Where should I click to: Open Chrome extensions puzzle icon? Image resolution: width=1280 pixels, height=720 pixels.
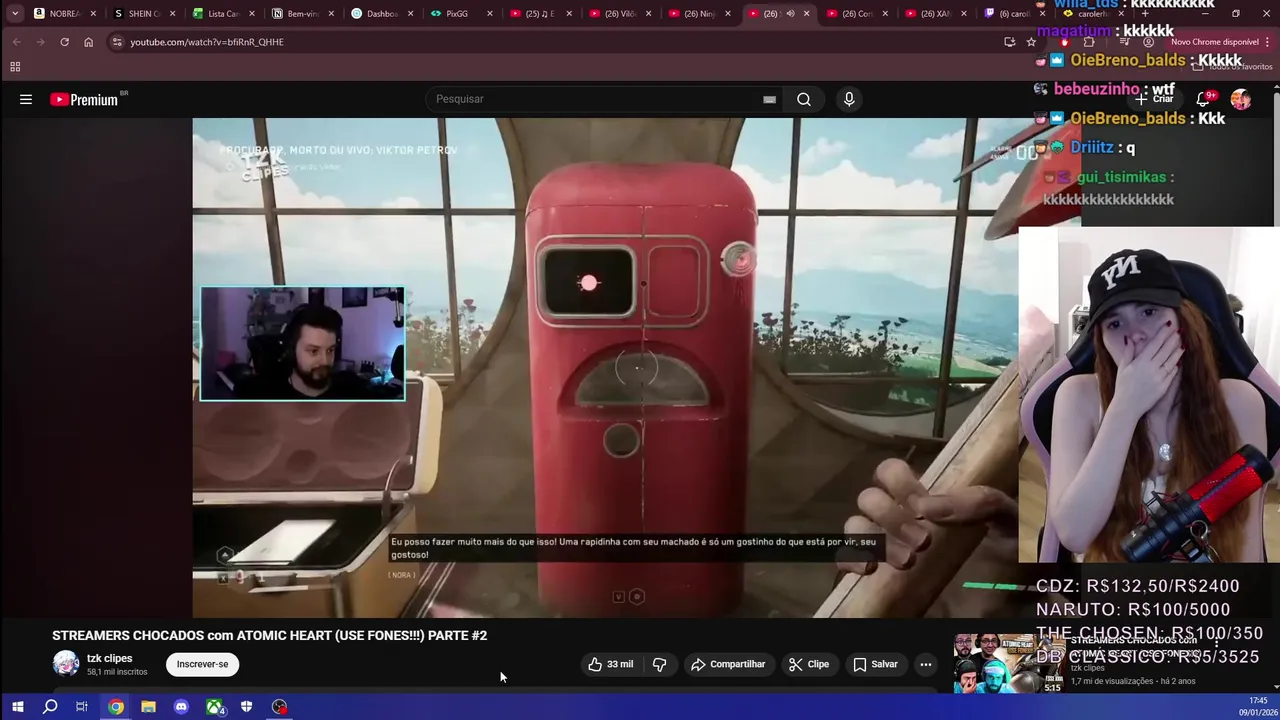(1089, 42)
